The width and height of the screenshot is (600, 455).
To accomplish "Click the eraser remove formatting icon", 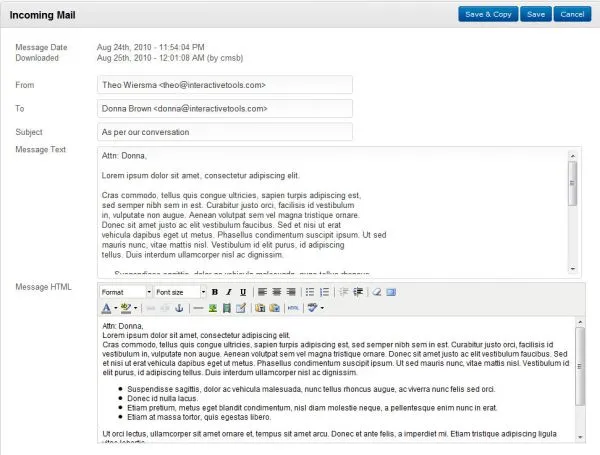I will coord(377,292).
